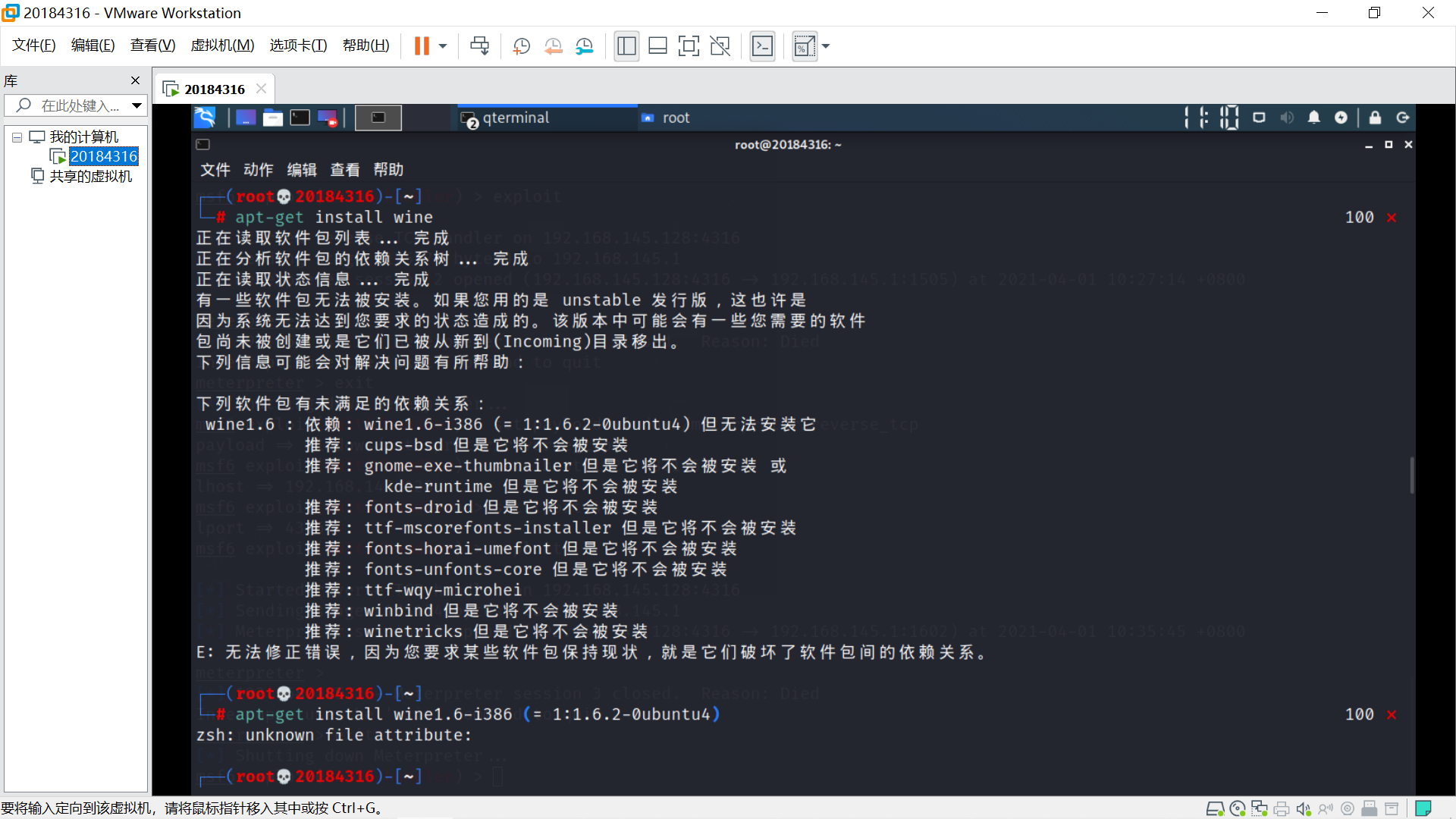Image resolution: width=1456 pixels, height=819 pixels.
Task: Toggle Unity mode button
Action: click(x=720, y=46)
